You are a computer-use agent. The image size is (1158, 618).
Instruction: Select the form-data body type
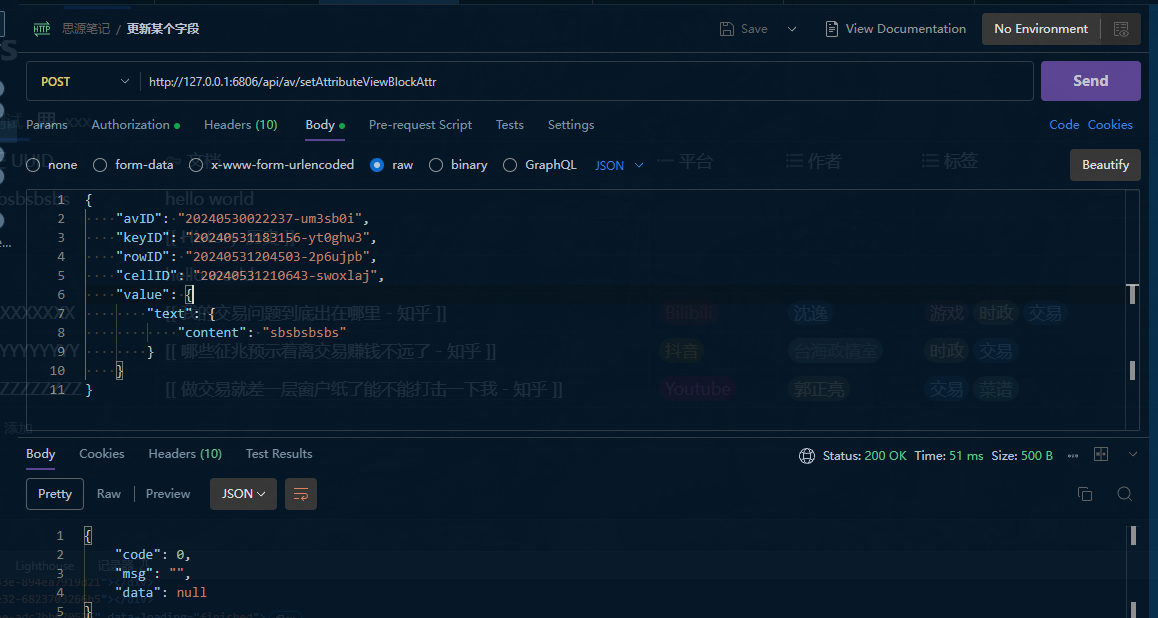coord(100,165)
